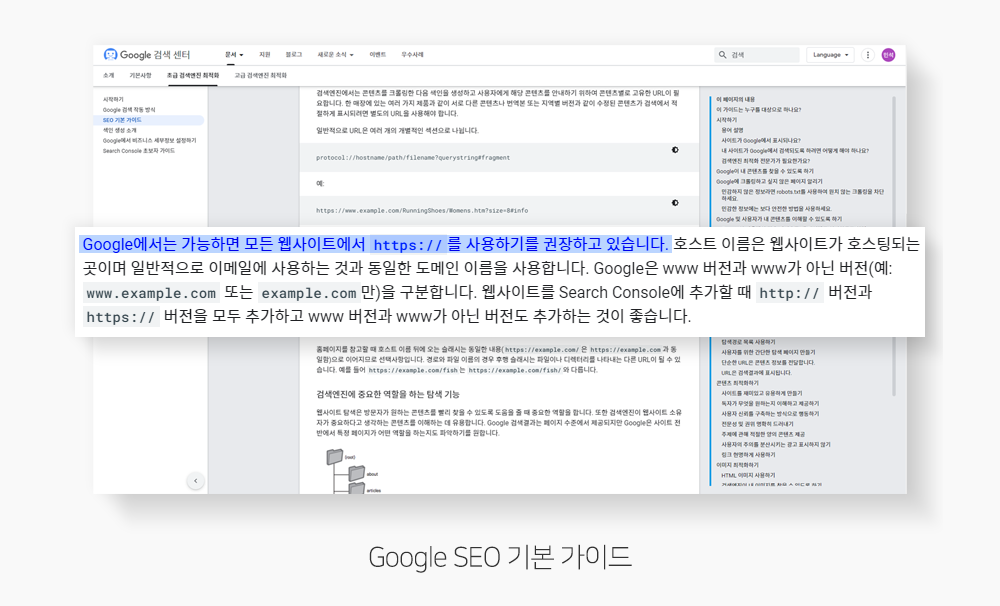Open Google 검색 작동 방식 in sidebar

click(x=129, y=110)
